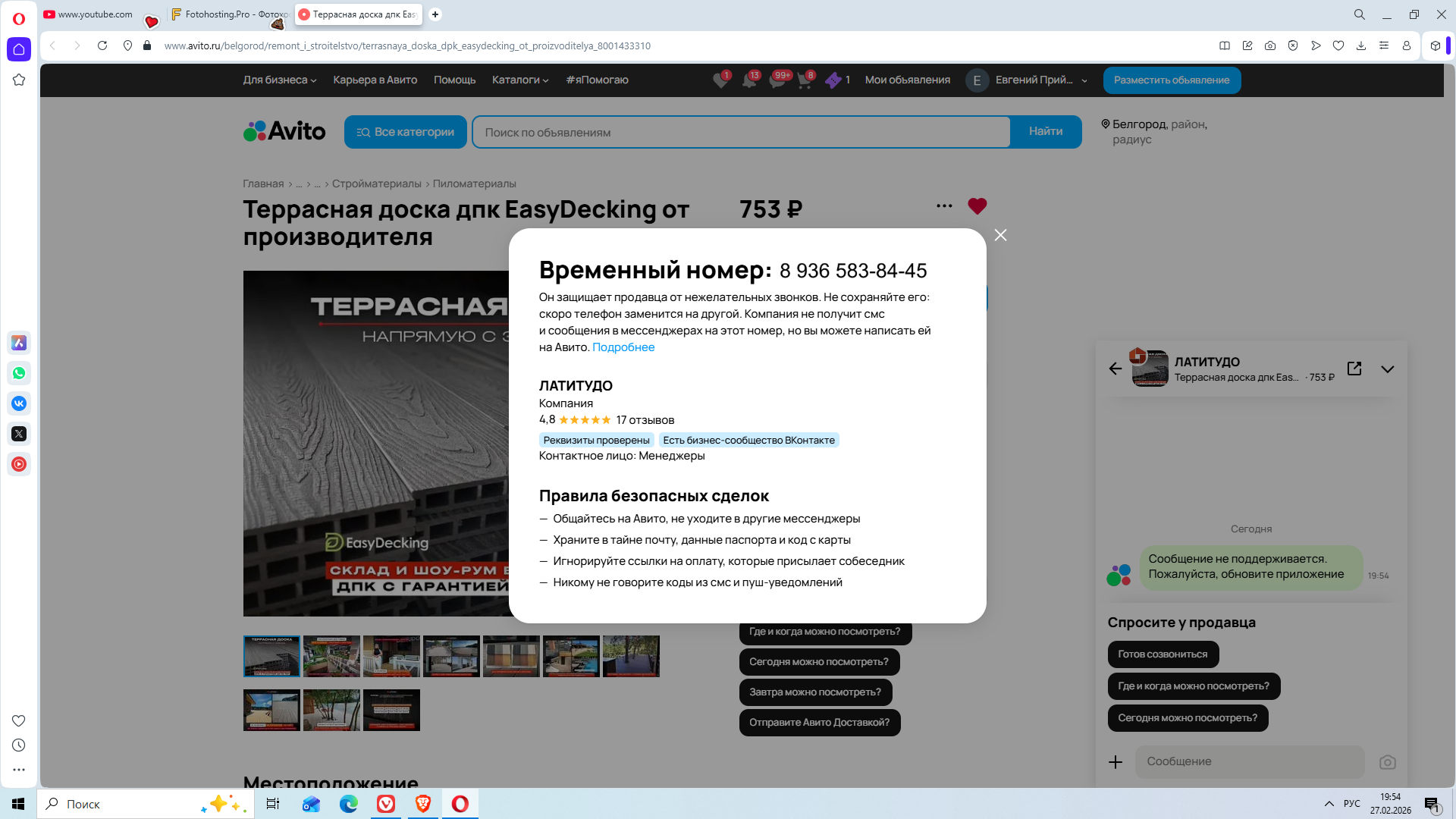This screenshot has height=819, width=1456.
Task: Open X (Twitter) sidebar panel
Action: pos(19,434)
